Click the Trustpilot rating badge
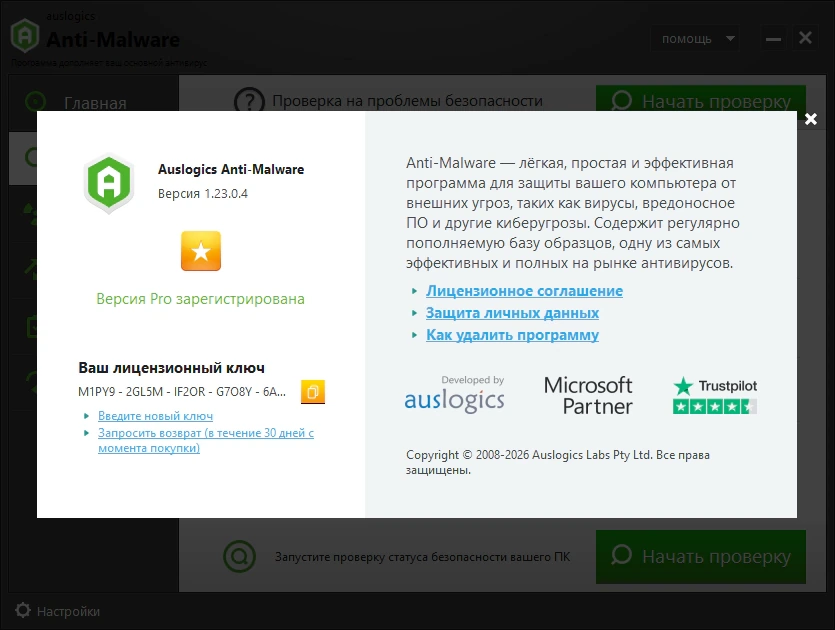Screen dimensions: 835x630 (x=715, y=395)
